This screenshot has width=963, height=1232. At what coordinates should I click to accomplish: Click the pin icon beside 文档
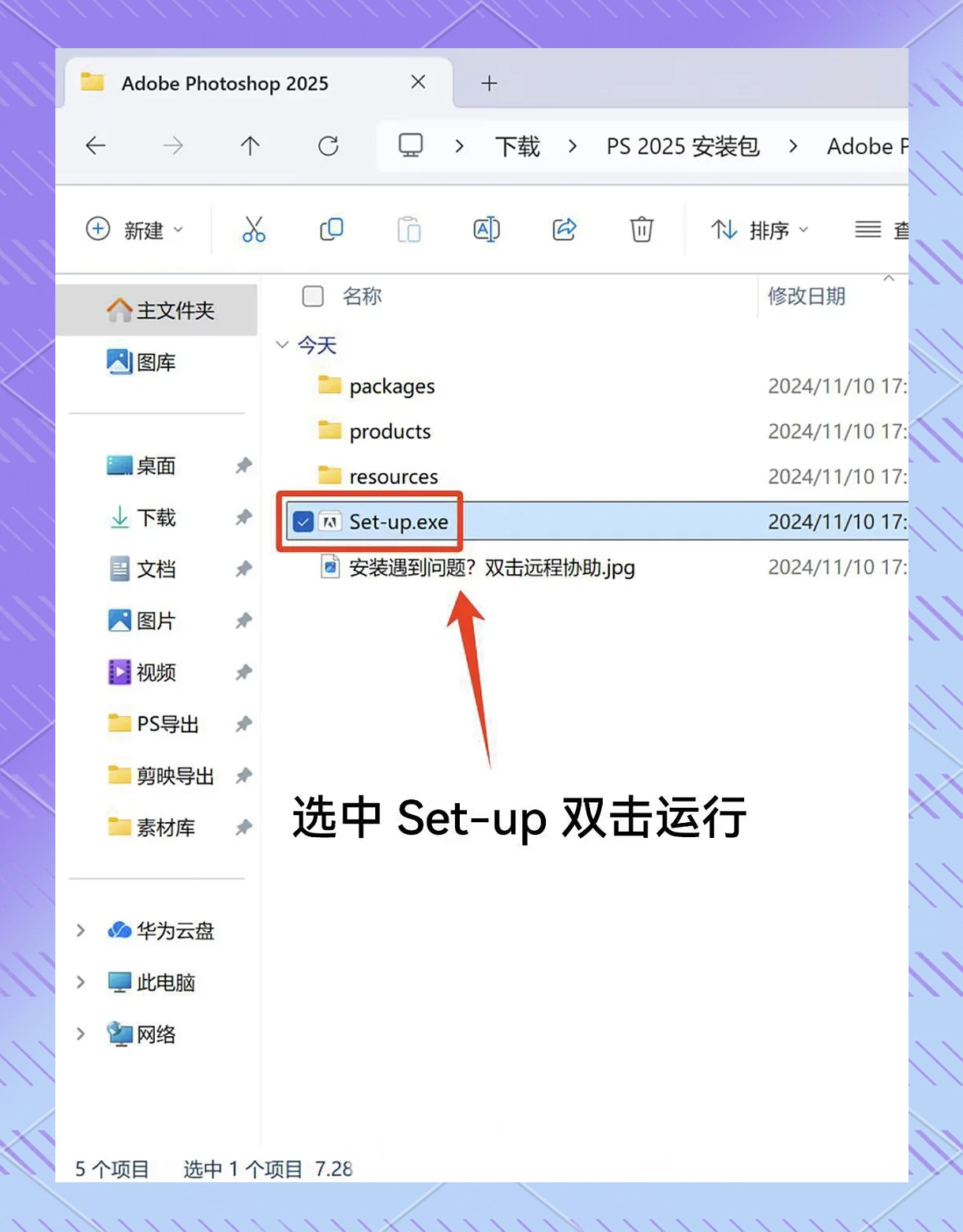243,569
